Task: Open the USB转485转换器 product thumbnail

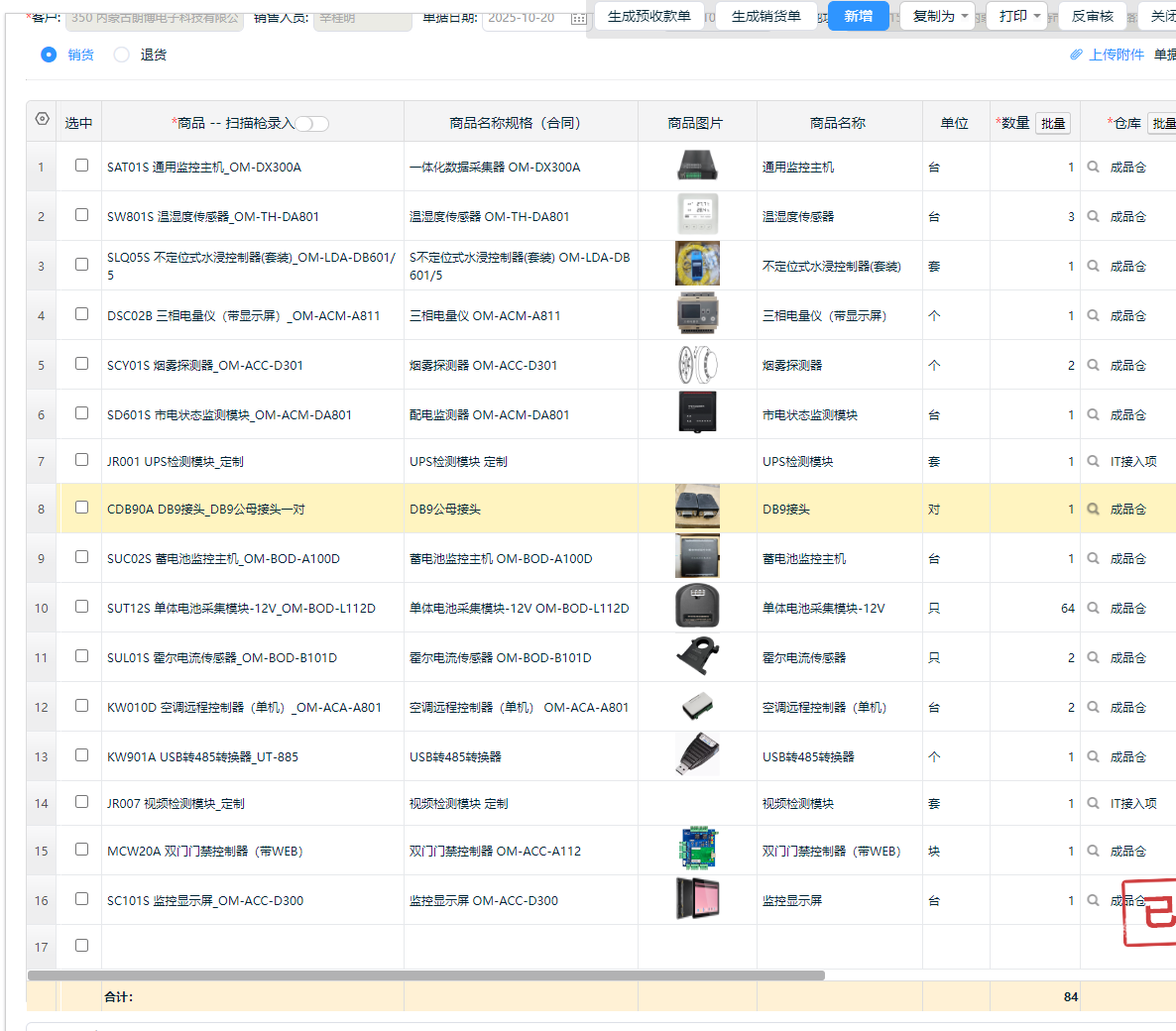Action: (697, 756)
